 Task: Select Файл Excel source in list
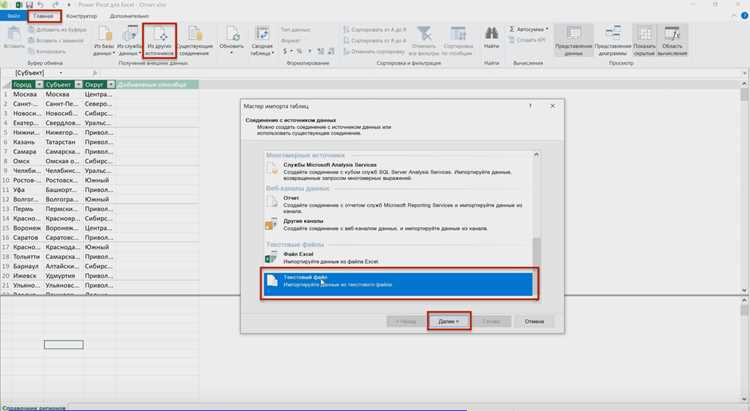(400, 258)
